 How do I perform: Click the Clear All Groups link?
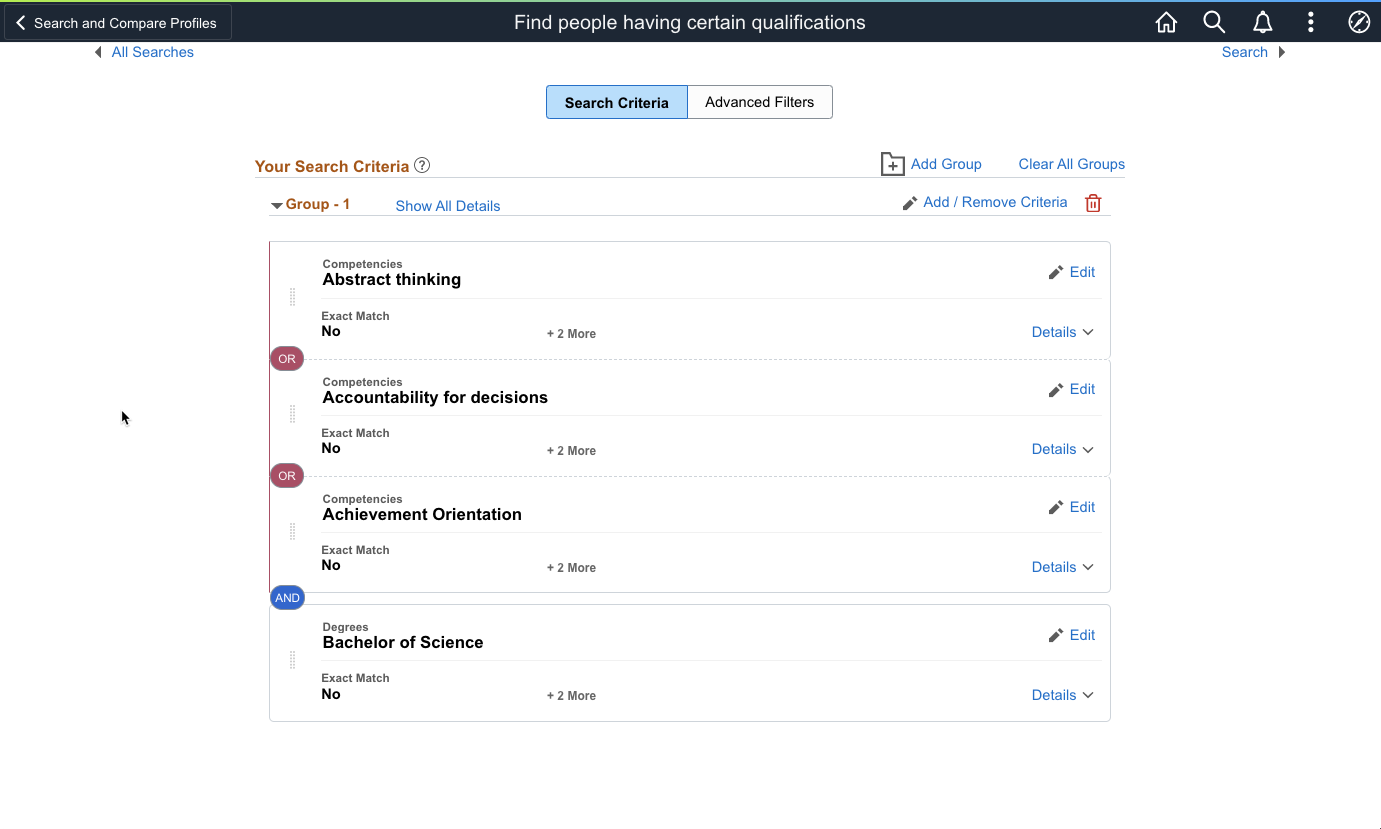tap(1071, 164)
